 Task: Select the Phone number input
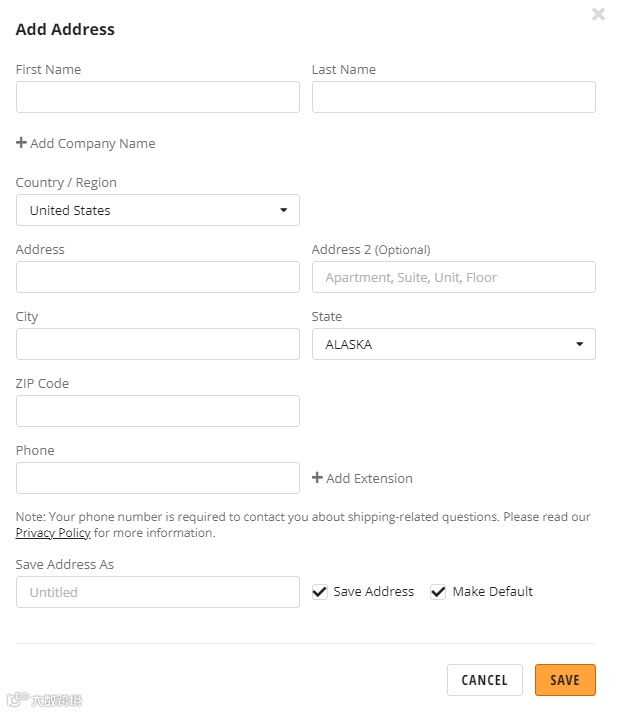(158, 478)
